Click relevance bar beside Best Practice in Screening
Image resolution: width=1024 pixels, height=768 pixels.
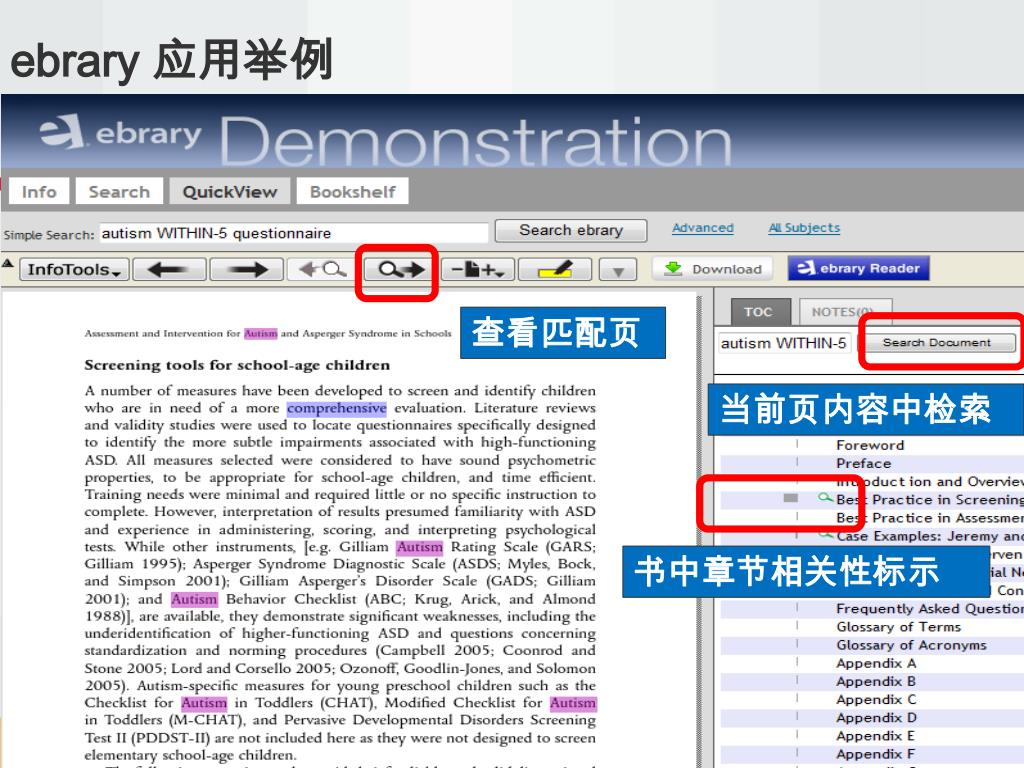tap(791, 498)
